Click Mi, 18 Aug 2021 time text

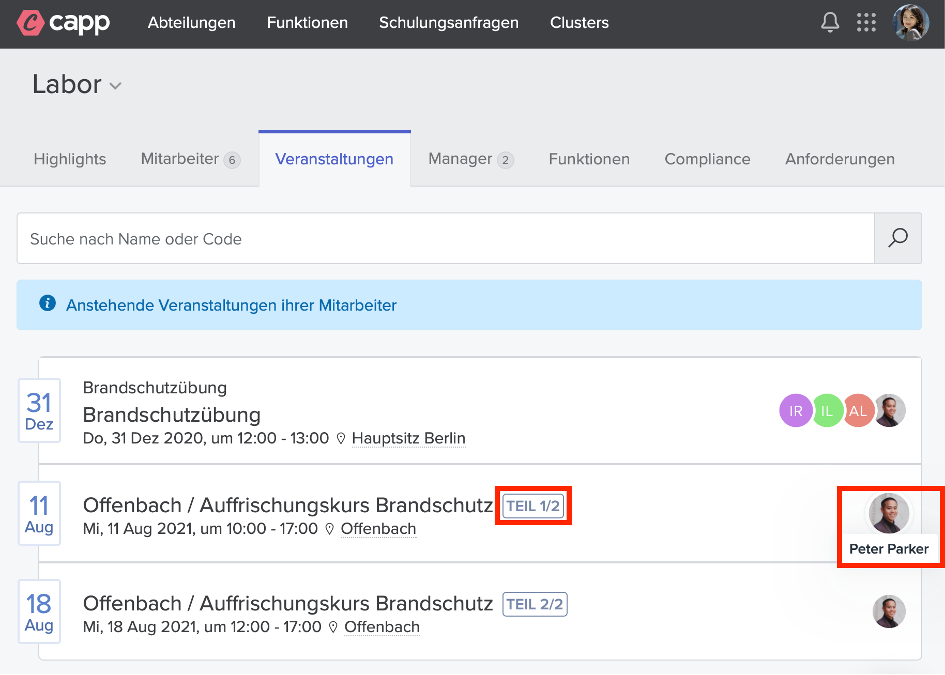[202, 627]
